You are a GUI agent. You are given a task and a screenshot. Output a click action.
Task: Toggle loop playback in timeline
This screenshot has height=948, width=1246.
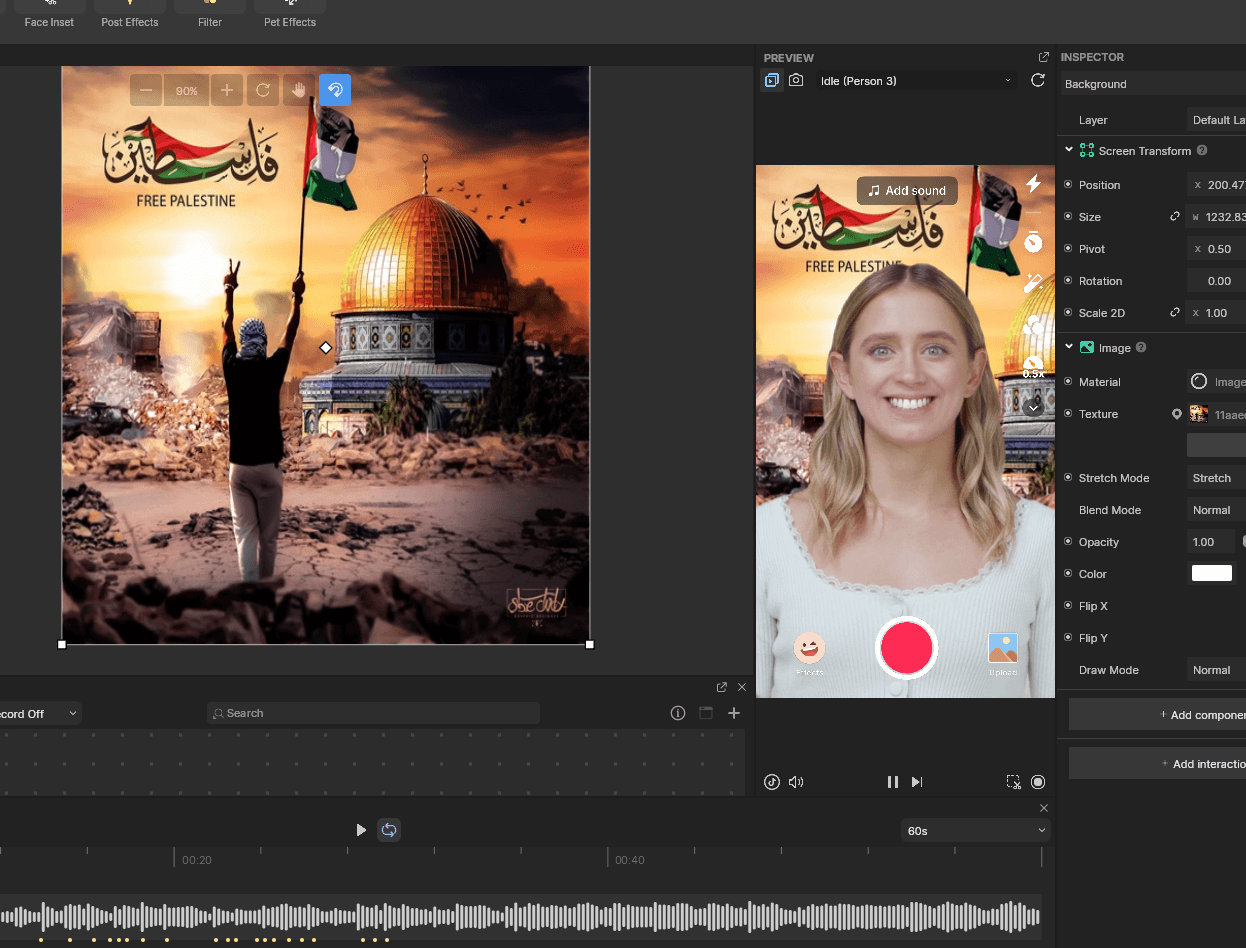click(x=389, y=830)
